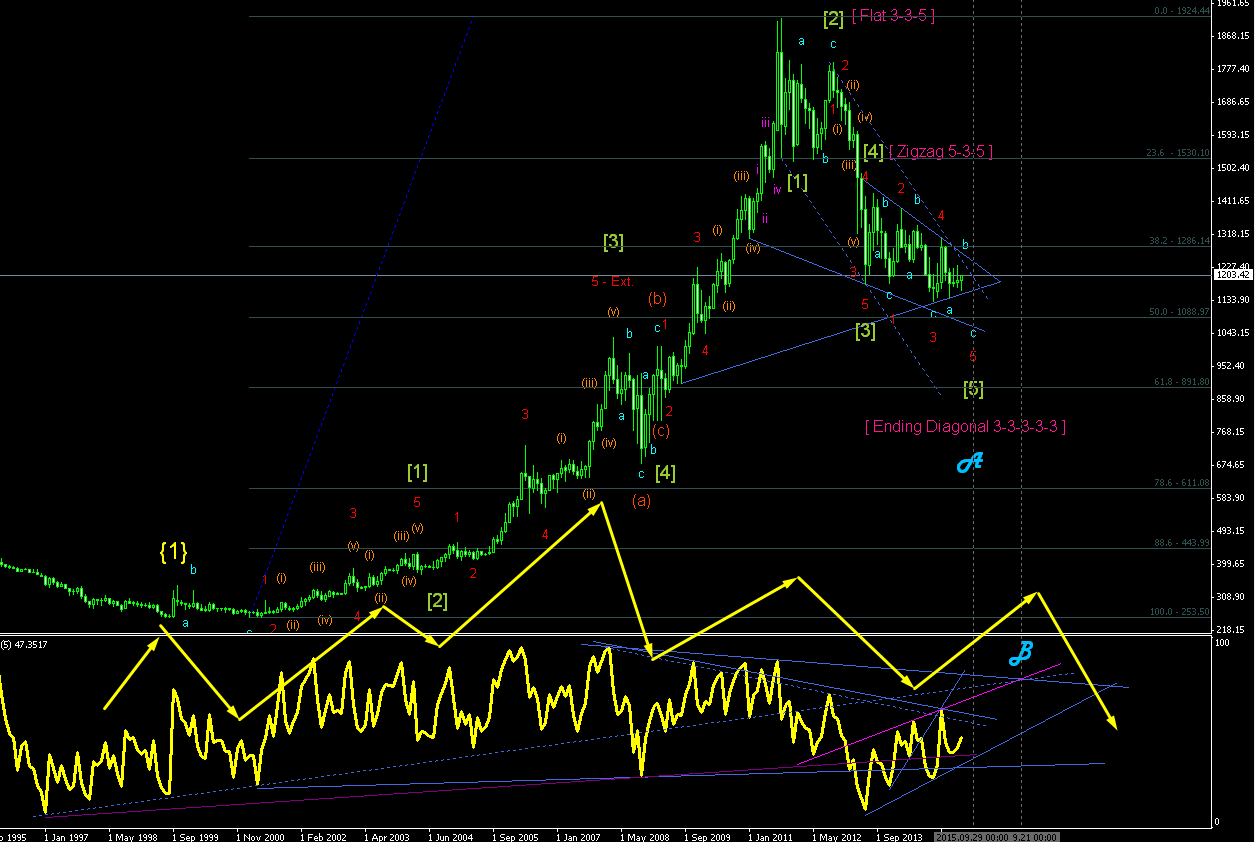
Task: Click "1 Feb 2002" on the time axis
Action: point(325,836)
